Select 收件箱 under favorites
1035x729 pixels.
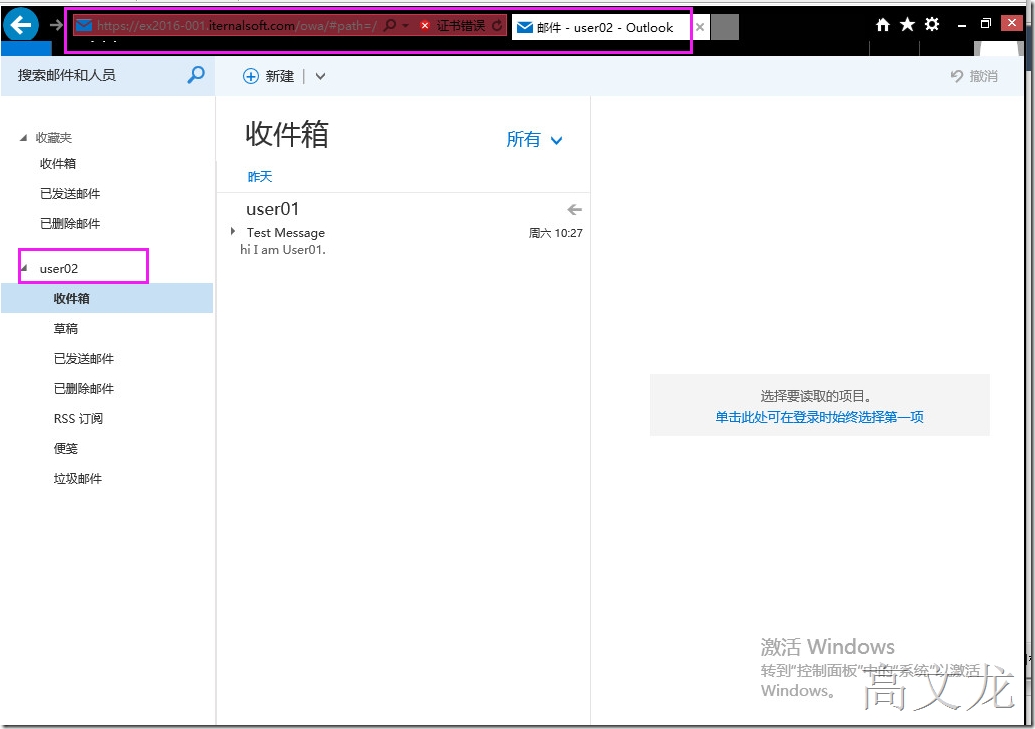[x=58, y=163]
